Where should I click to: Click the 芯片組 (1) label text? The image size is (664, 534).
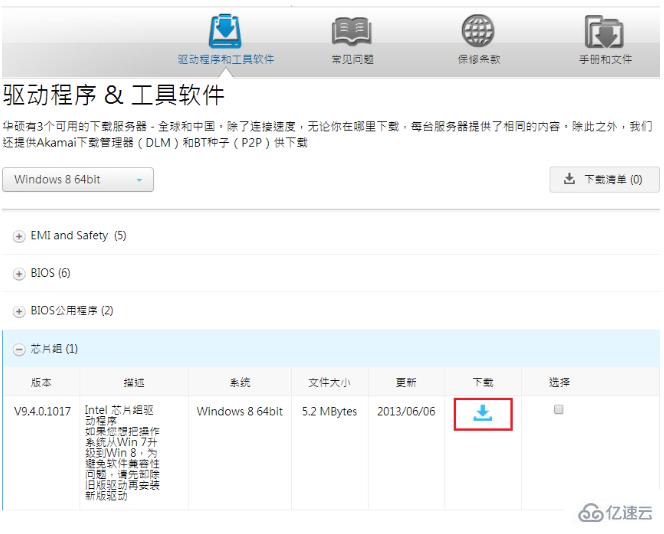tap(54, 349)
